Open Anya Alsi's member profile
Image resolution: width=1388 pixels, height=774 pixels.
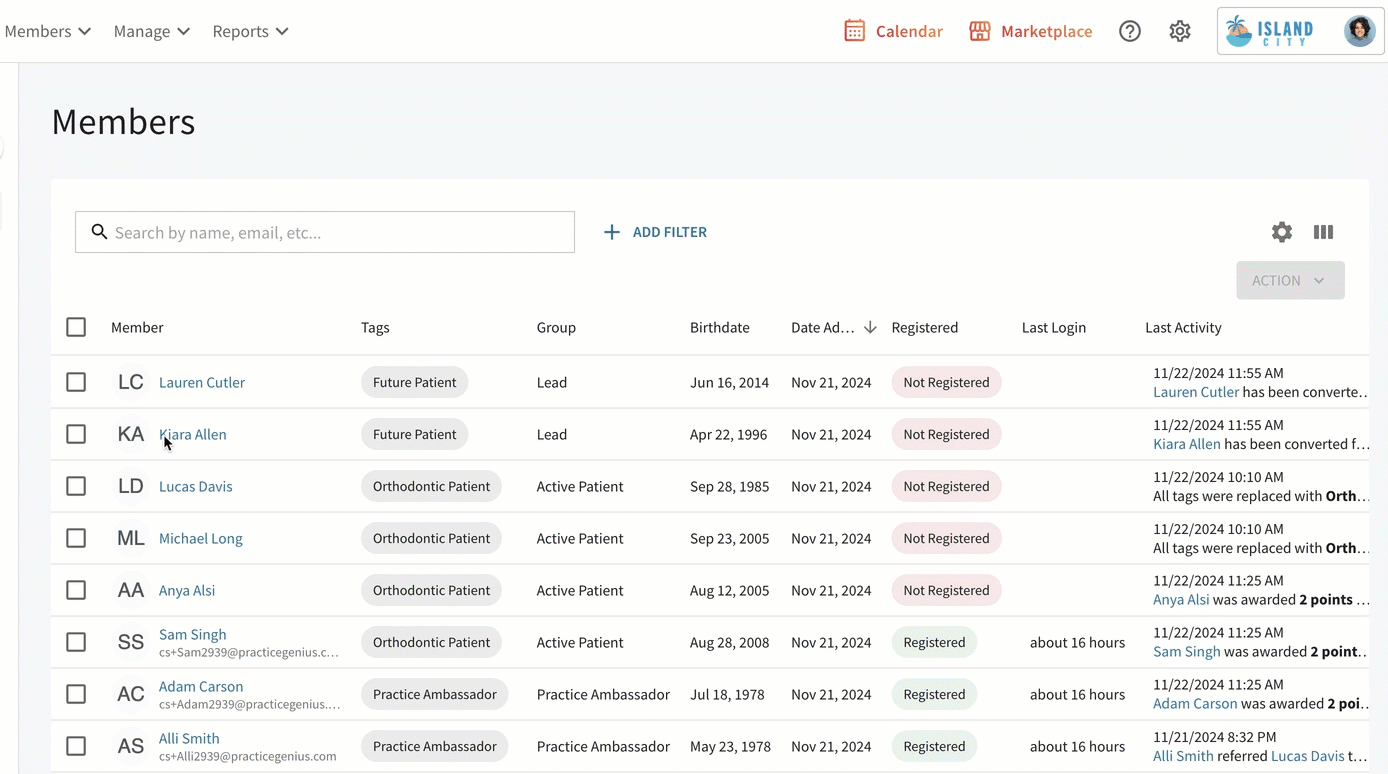187,590
